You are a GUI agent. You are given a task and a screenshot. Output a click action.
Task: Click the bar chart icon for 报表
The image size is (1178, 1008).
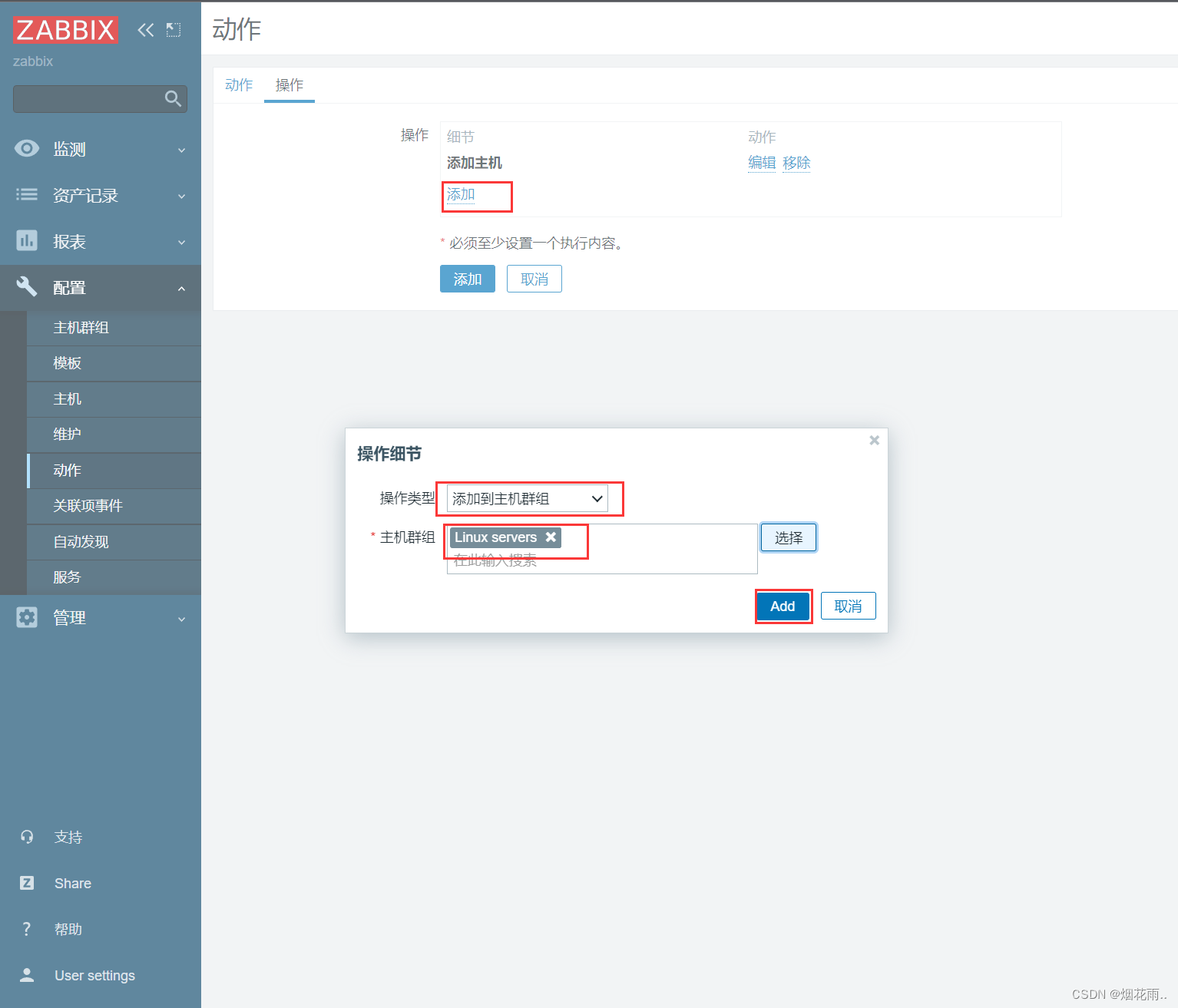[x=27, y=241]
